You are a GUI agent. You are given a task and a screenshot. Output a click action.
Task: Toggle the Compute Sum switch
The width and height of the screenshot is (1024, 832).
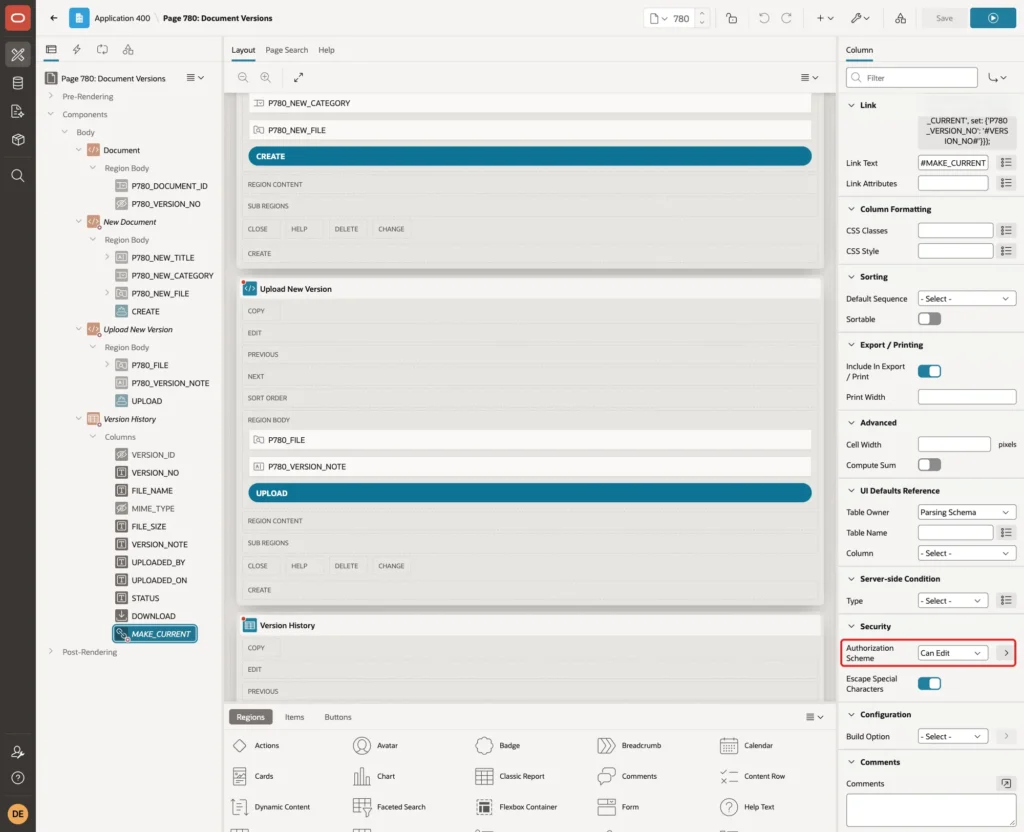pyautogui.click(x=929, y=464)
